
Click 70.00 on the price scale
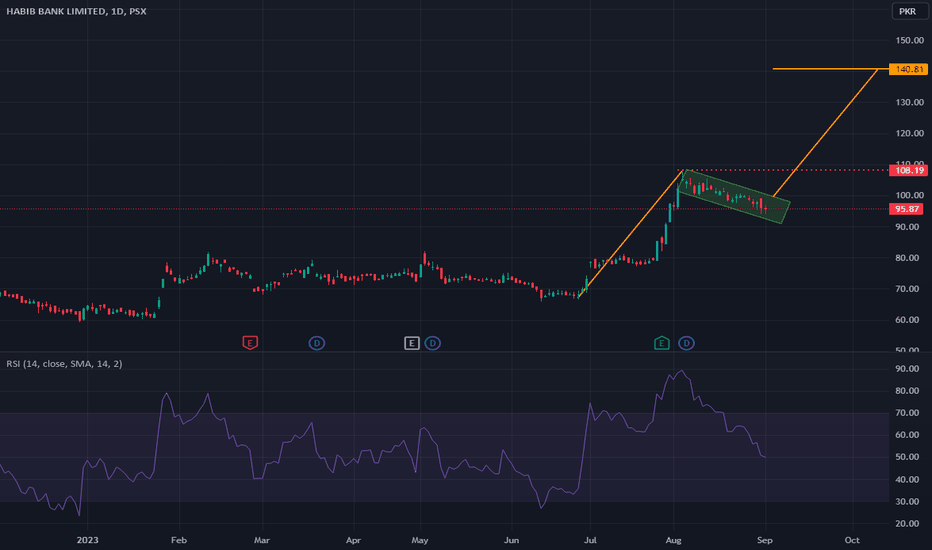click(x=907, y=289)
